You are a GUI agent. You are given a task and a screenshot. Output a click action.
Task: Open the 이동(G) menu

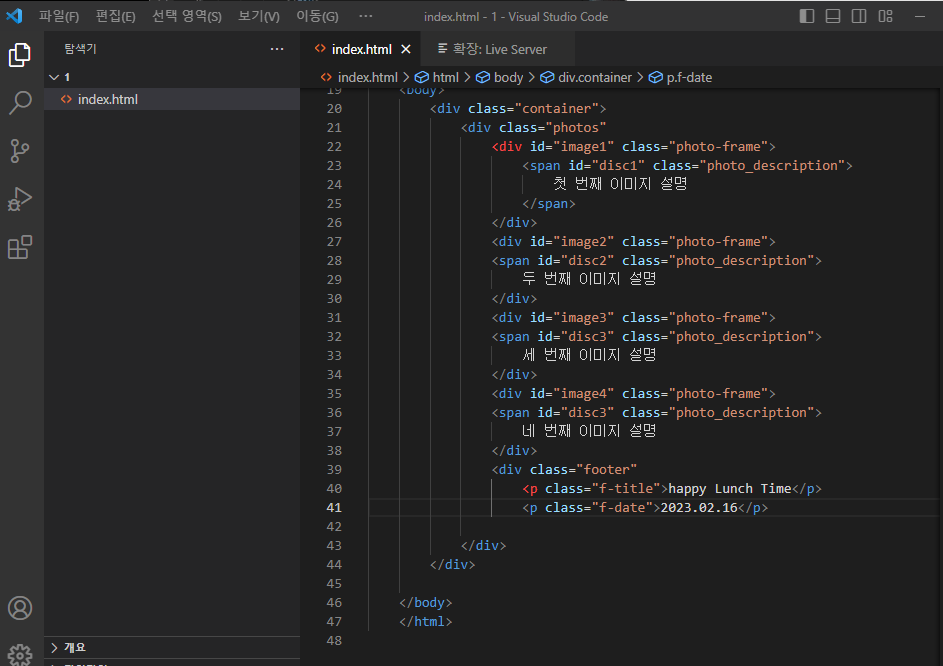pyautogui.click(x=318, y=16)
